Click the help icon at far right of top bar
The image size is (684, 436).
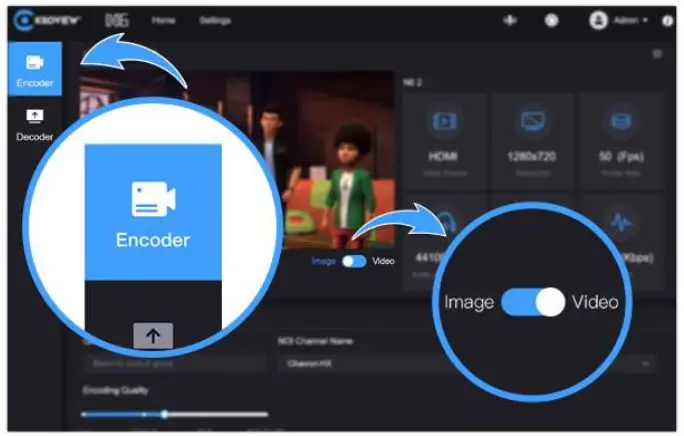[x=667, y=21]
